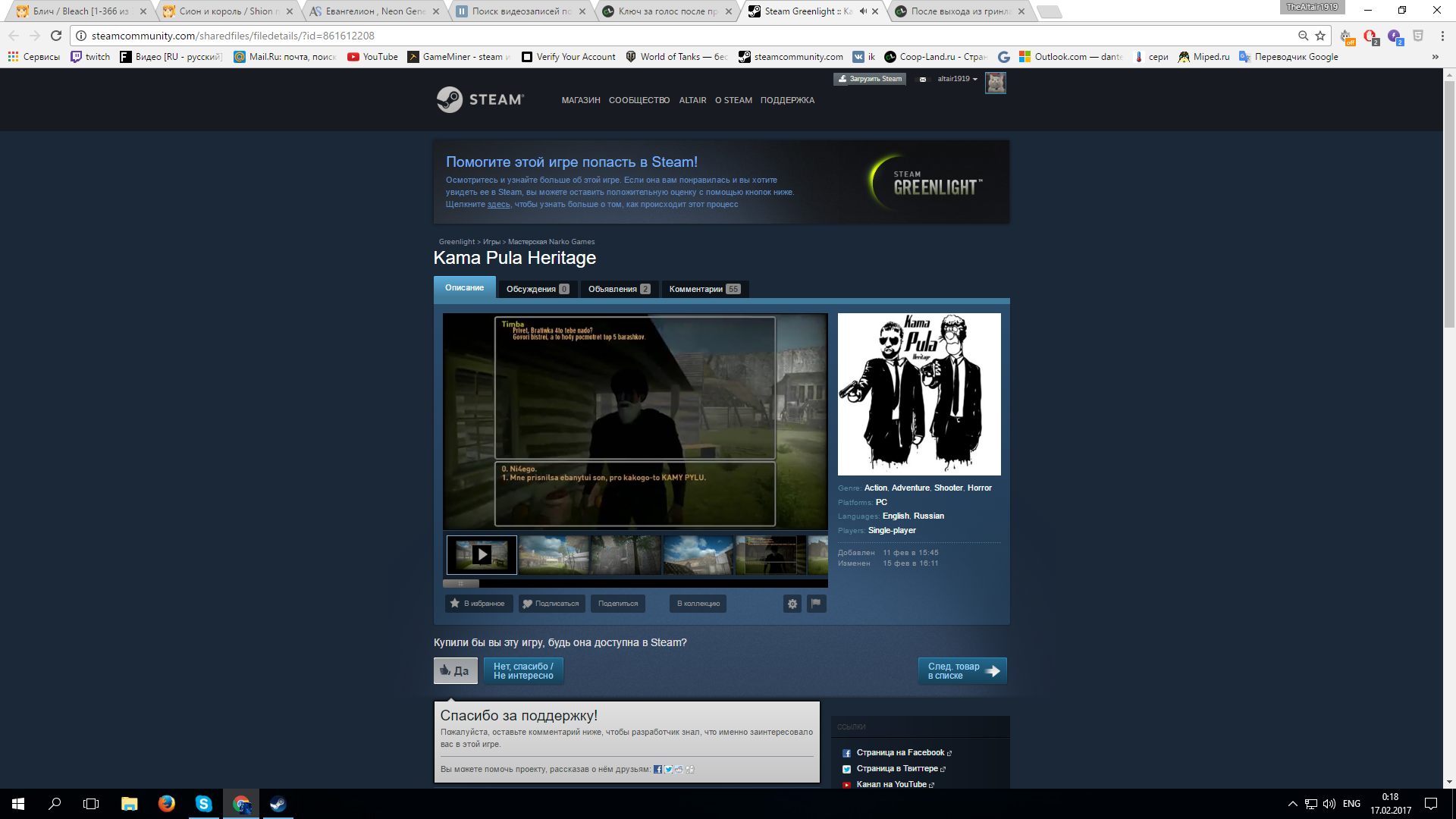The width and height of the screenshot is (1456, 819).
Task: Close the 'Поиск видеозаписей' browser tab
Action: coord(582,11)
